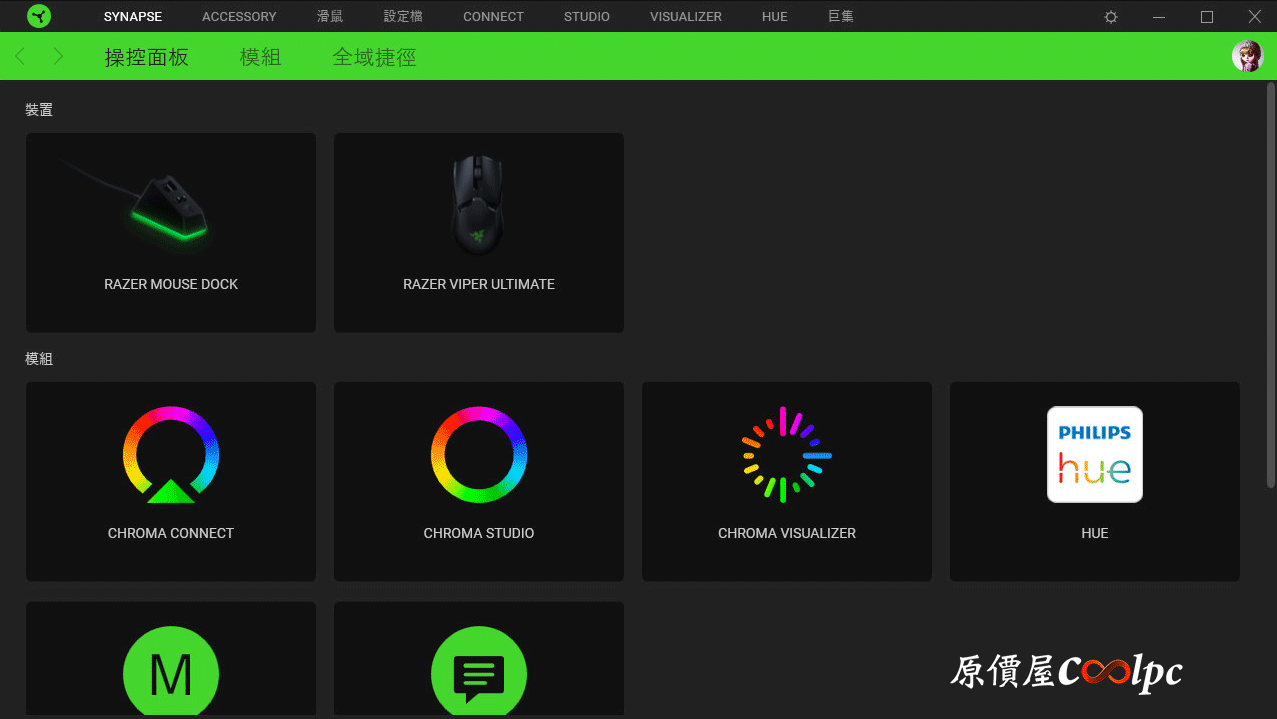The width and height of the screenshot is (1277, 719).
Task: Click the Razer Viper Ultimate mouse image
Action: pos(479,205)
